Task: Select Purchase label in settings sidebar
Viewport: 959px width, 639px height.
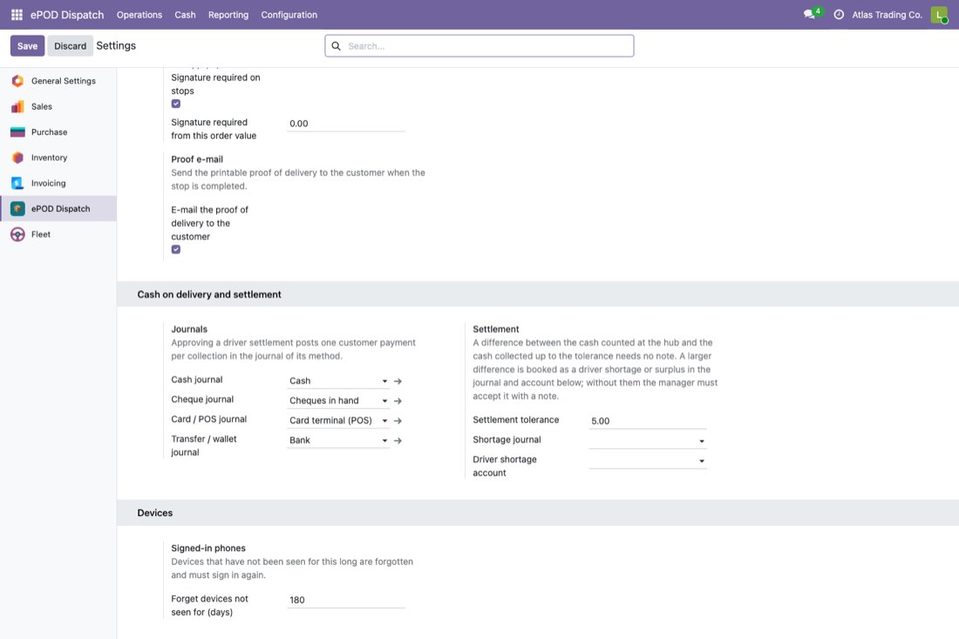Action: click(50, 132)
